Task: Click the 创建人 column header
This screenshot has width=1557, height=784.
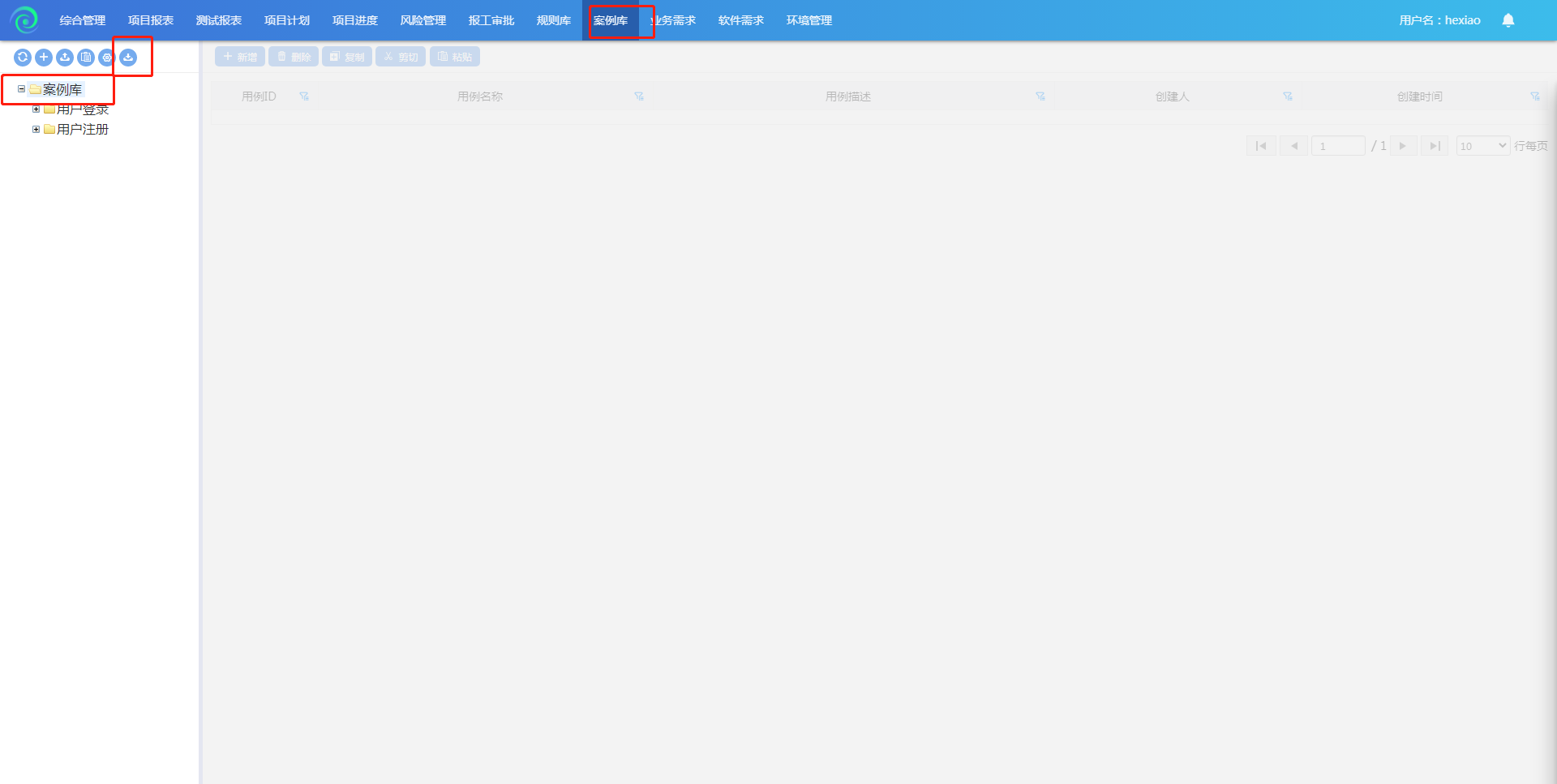Action: [x=1173, y=96]
